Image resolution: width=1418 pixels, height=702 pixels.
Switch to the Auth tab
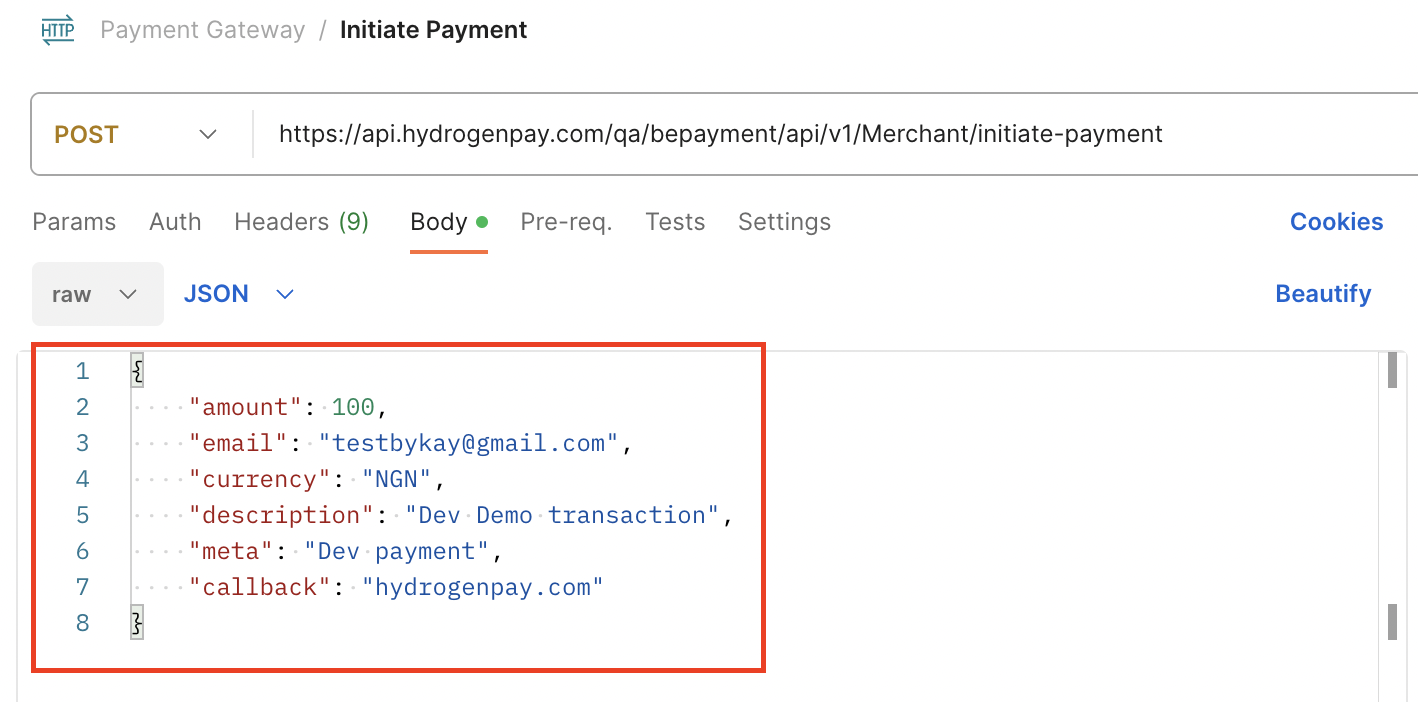[x=175, y=222]
